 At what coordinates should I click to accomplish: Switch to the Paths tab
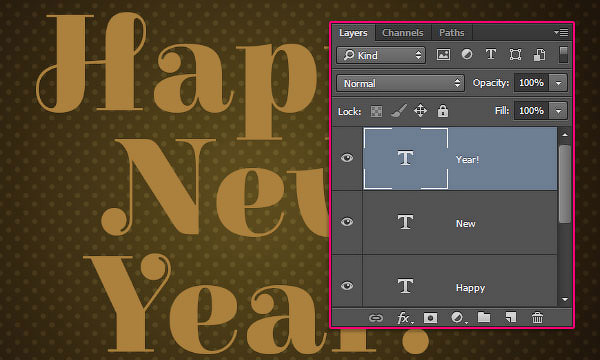point(452,33)
